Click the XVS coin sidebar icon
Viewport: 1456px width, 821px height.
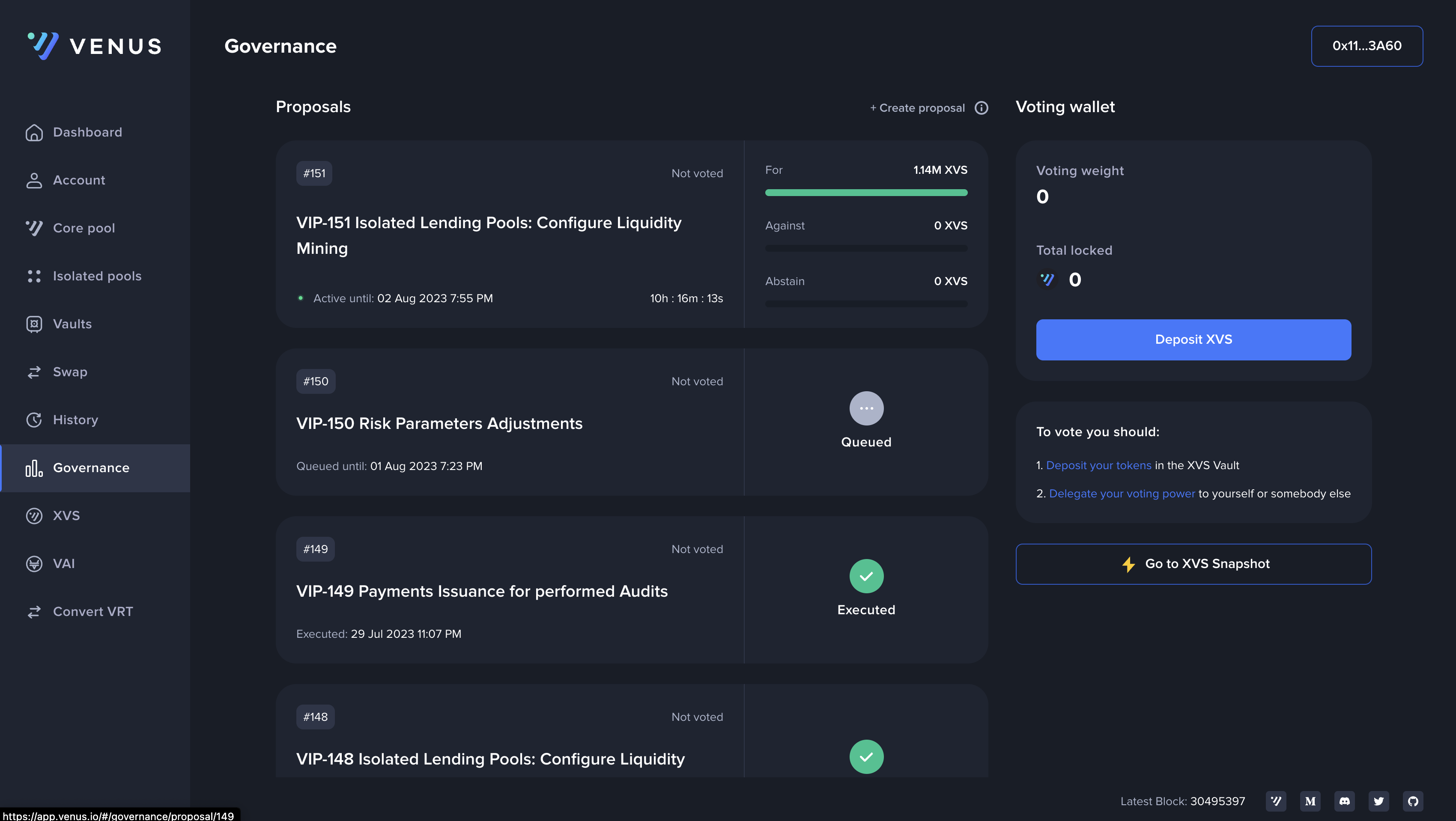pos(34,515)
